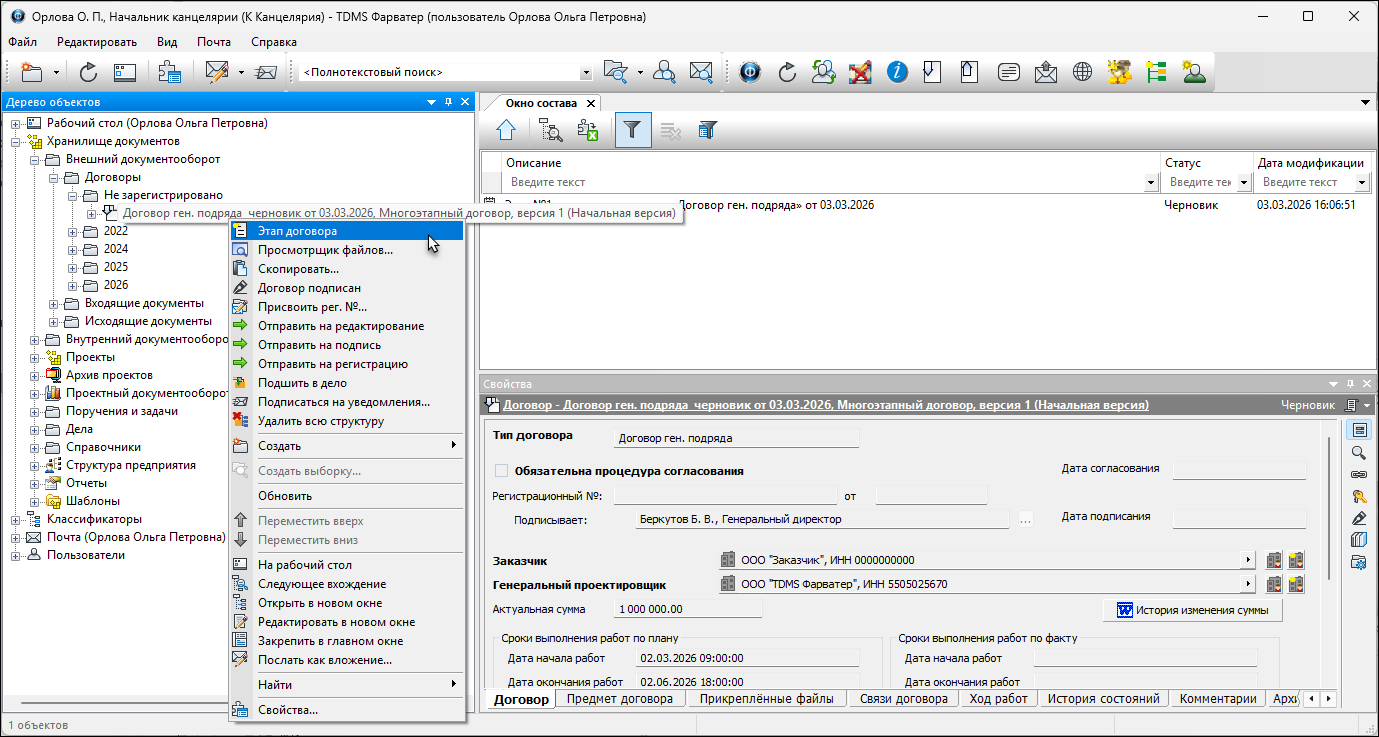Expand the Входящие документы node

pos(54,303)
